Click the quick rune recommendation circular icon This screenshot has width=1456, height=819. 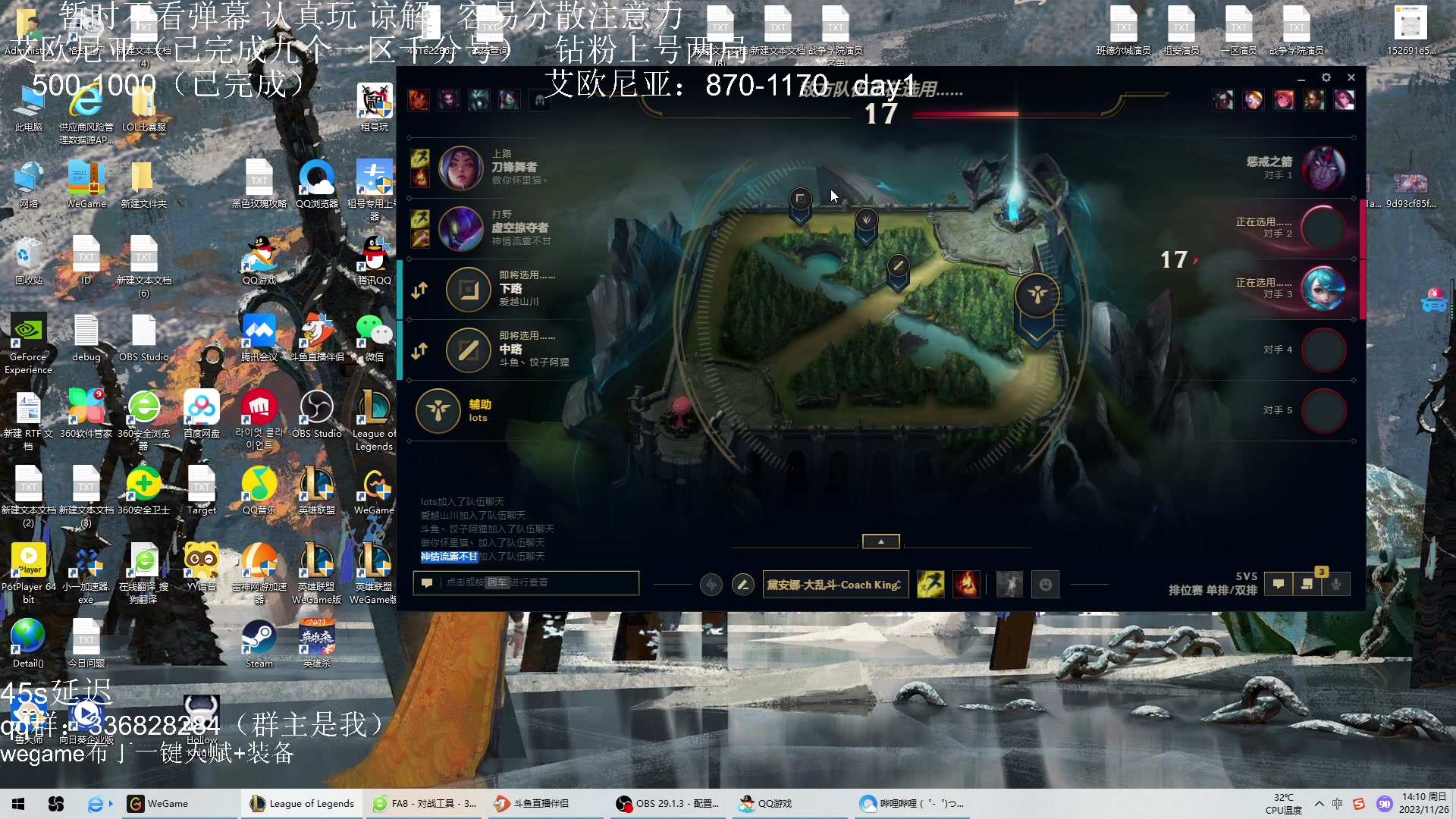[711, 585]
